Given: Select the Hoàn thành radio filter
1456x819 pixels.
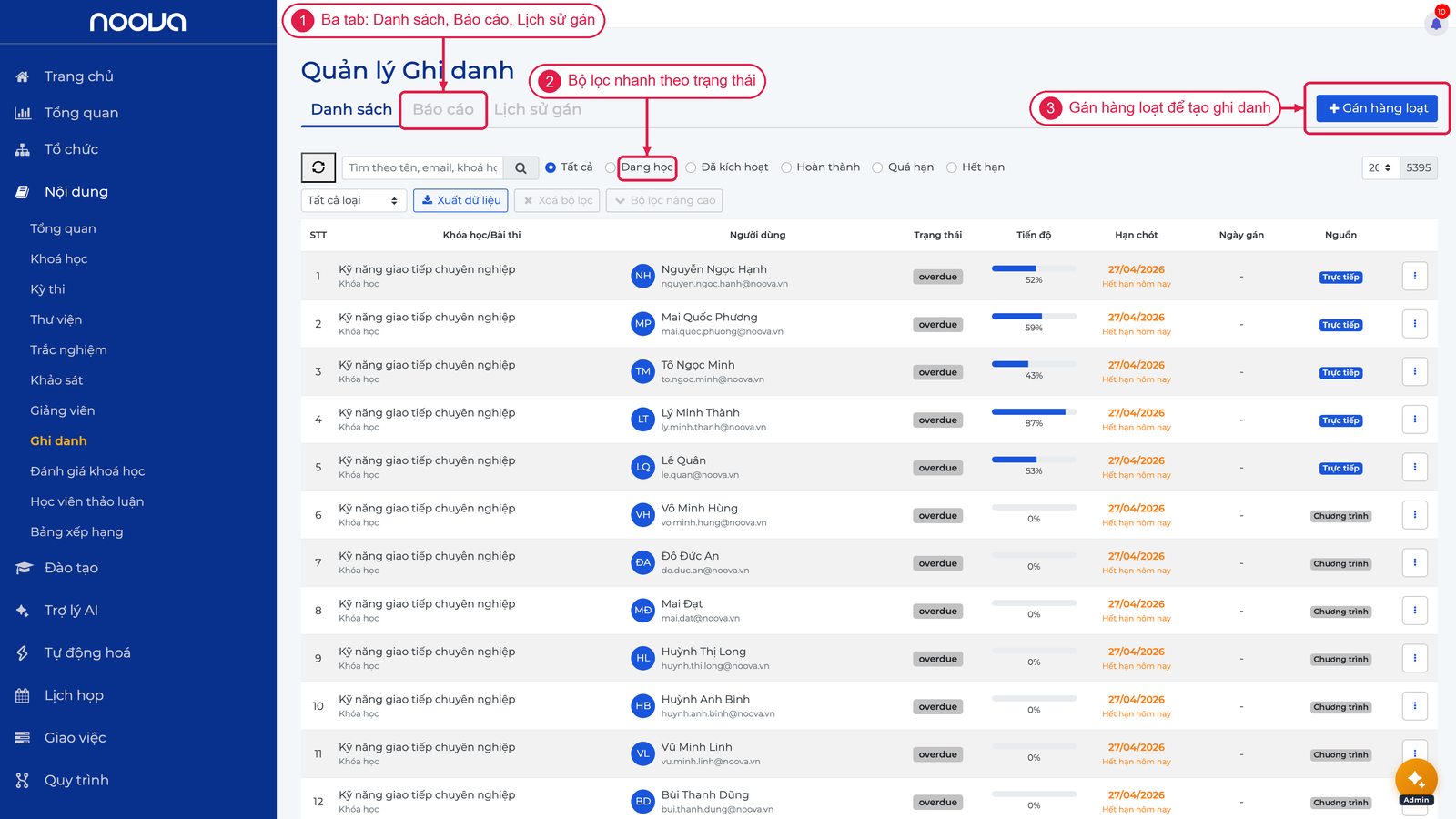Looking at the screenshot, I should point(820,167).
